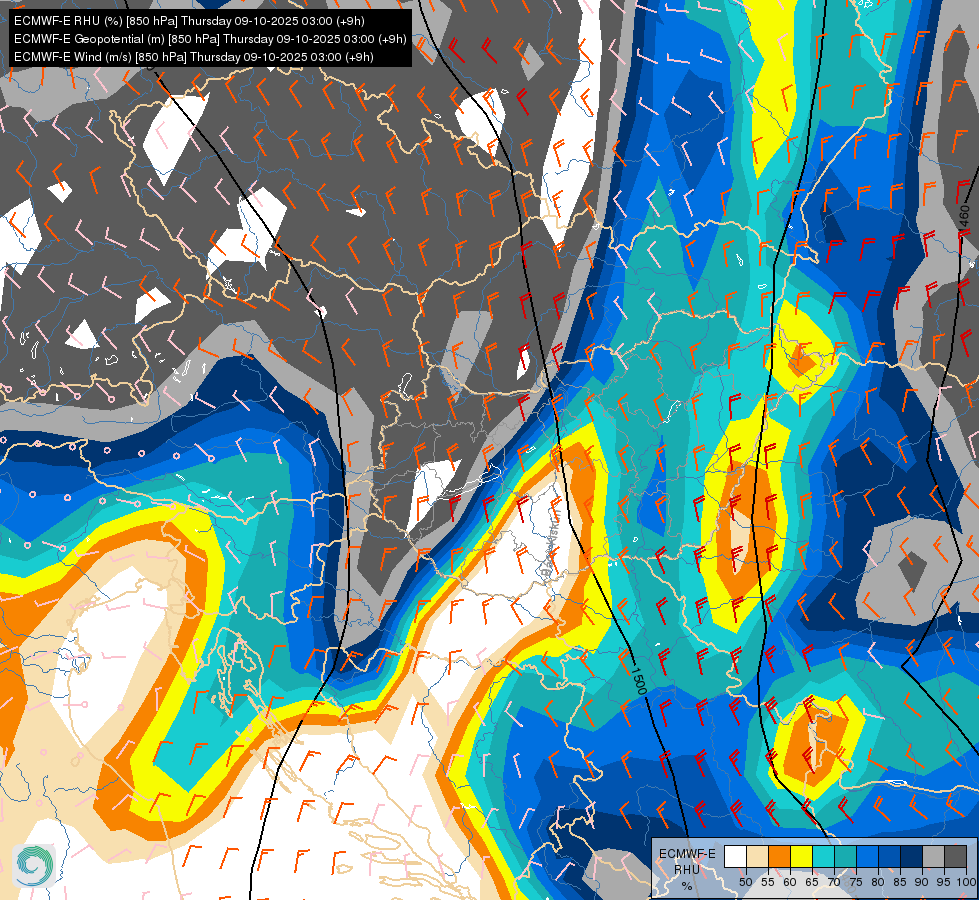The height and width of the screenshot is (900, 979).
Task: Click the white below-50% legend swatch
Action: point(735,856)
